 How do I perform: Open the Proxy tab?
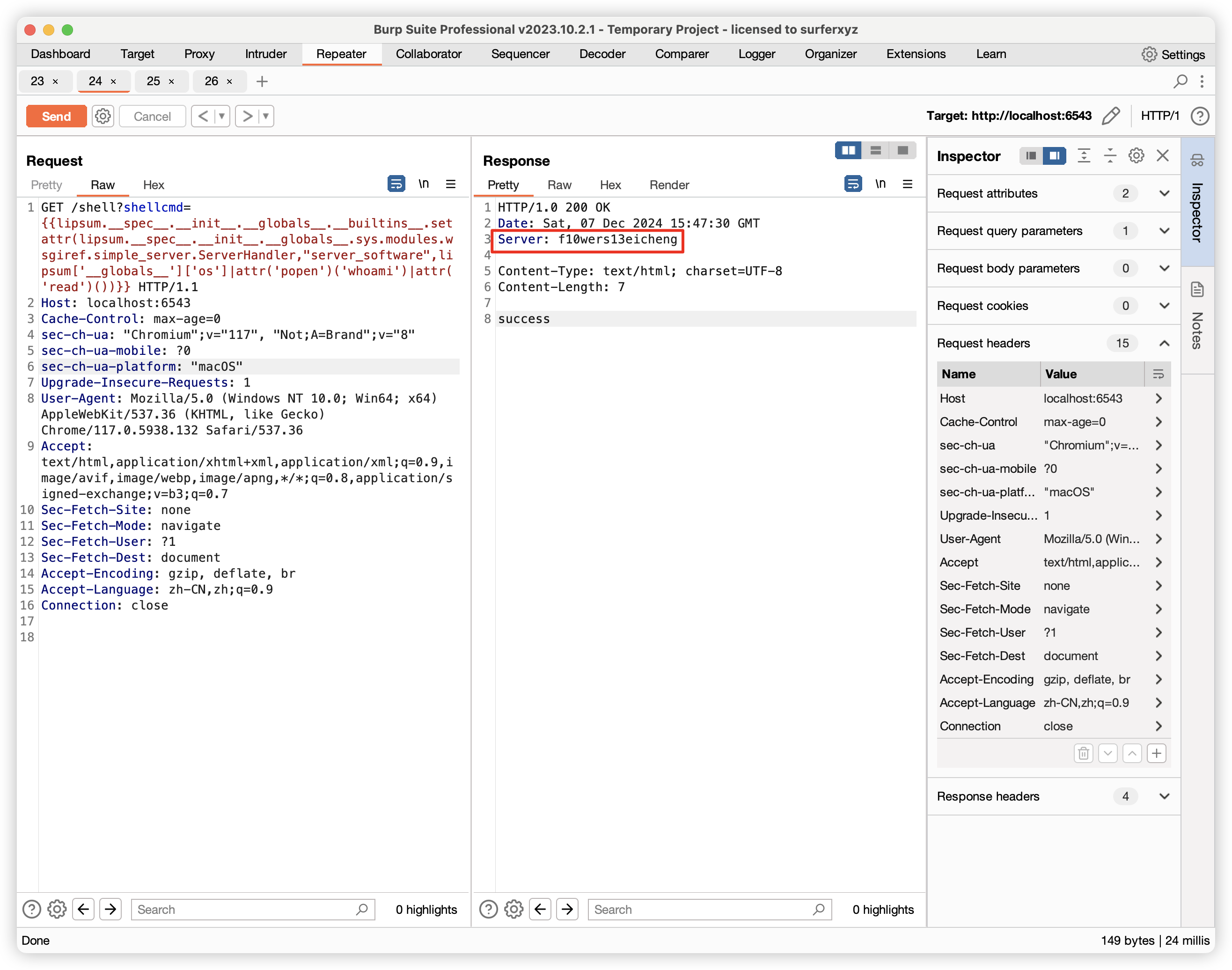(199, 54)
